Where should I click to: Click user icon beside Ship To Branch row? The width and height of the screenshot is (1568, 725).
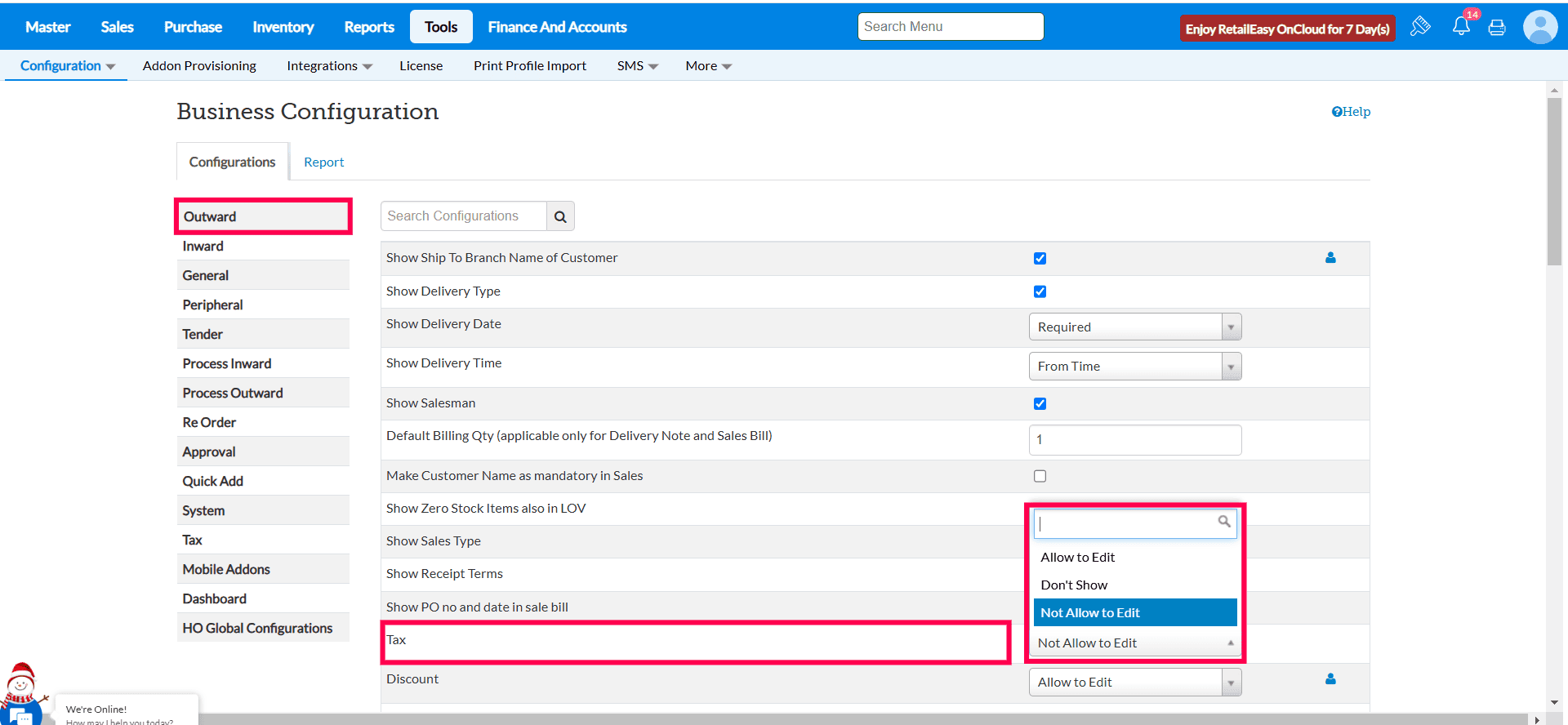click(1330, 258)
